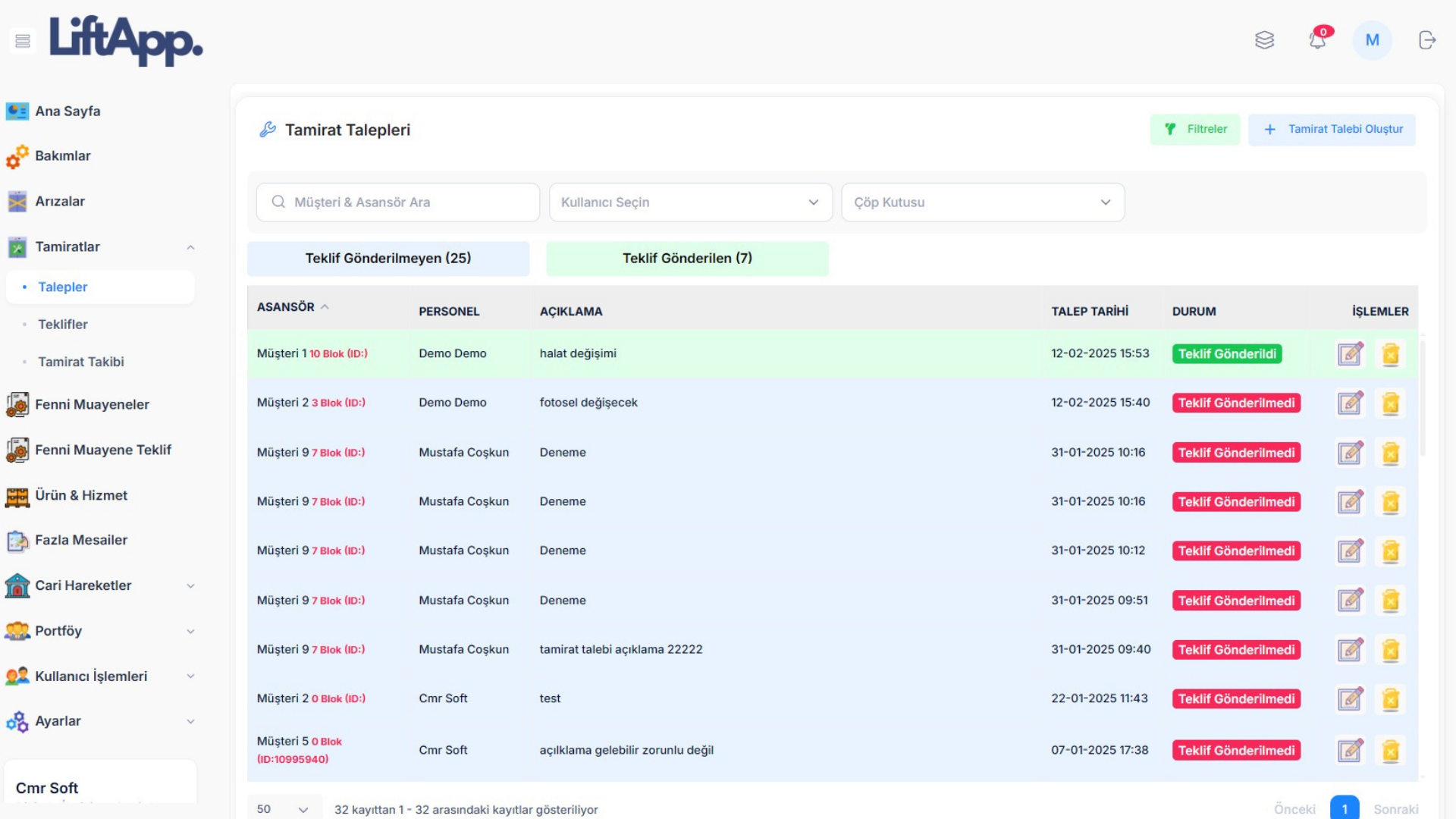
Task: Click the notification bell icon
Action: pyautogui.click(x=1317, y=40)
